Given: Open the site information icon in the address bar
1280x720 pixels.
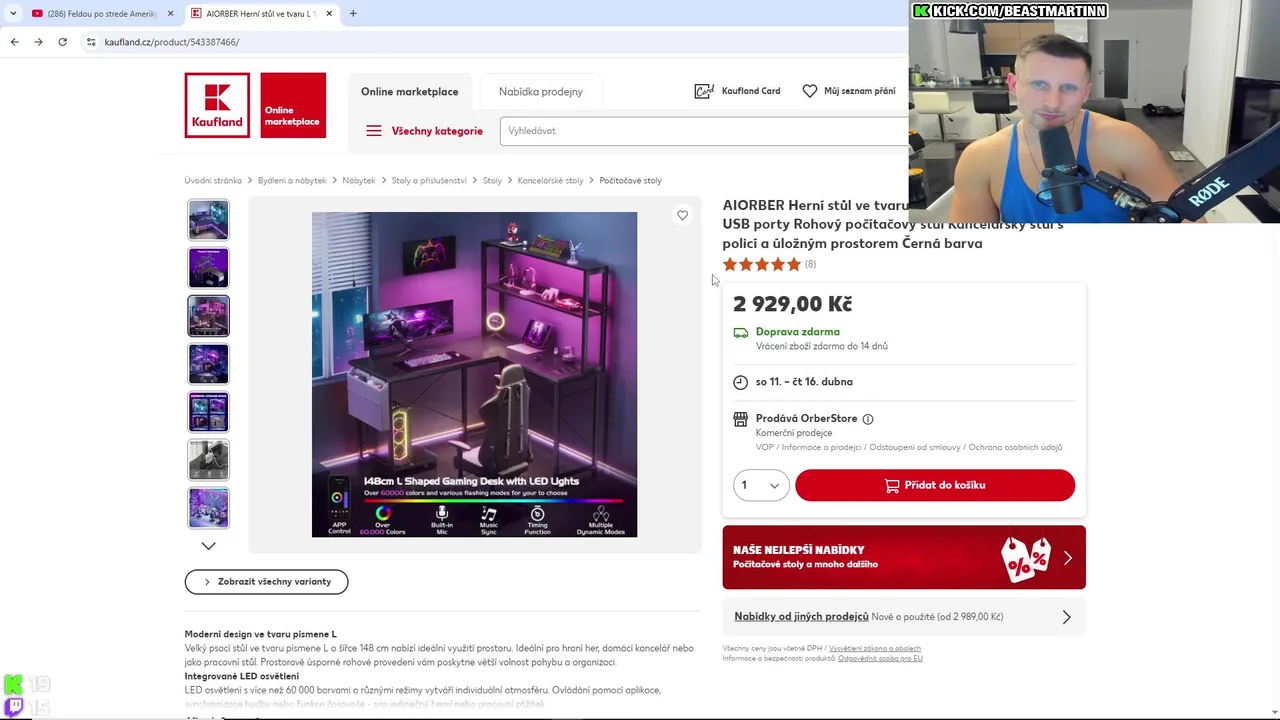Looking at the screenshot, I should click(x=91, y=42).
